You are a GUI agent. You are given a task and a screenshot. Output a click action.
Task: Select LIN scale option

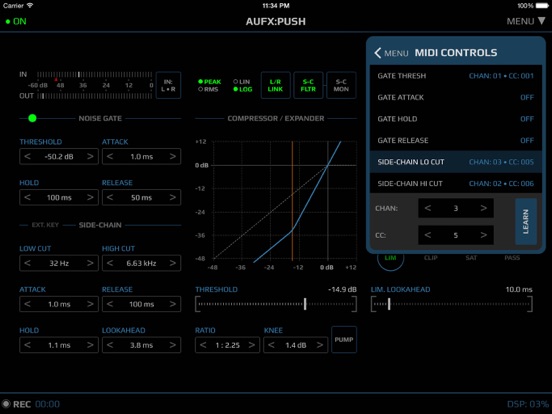(x=242, y=81)
